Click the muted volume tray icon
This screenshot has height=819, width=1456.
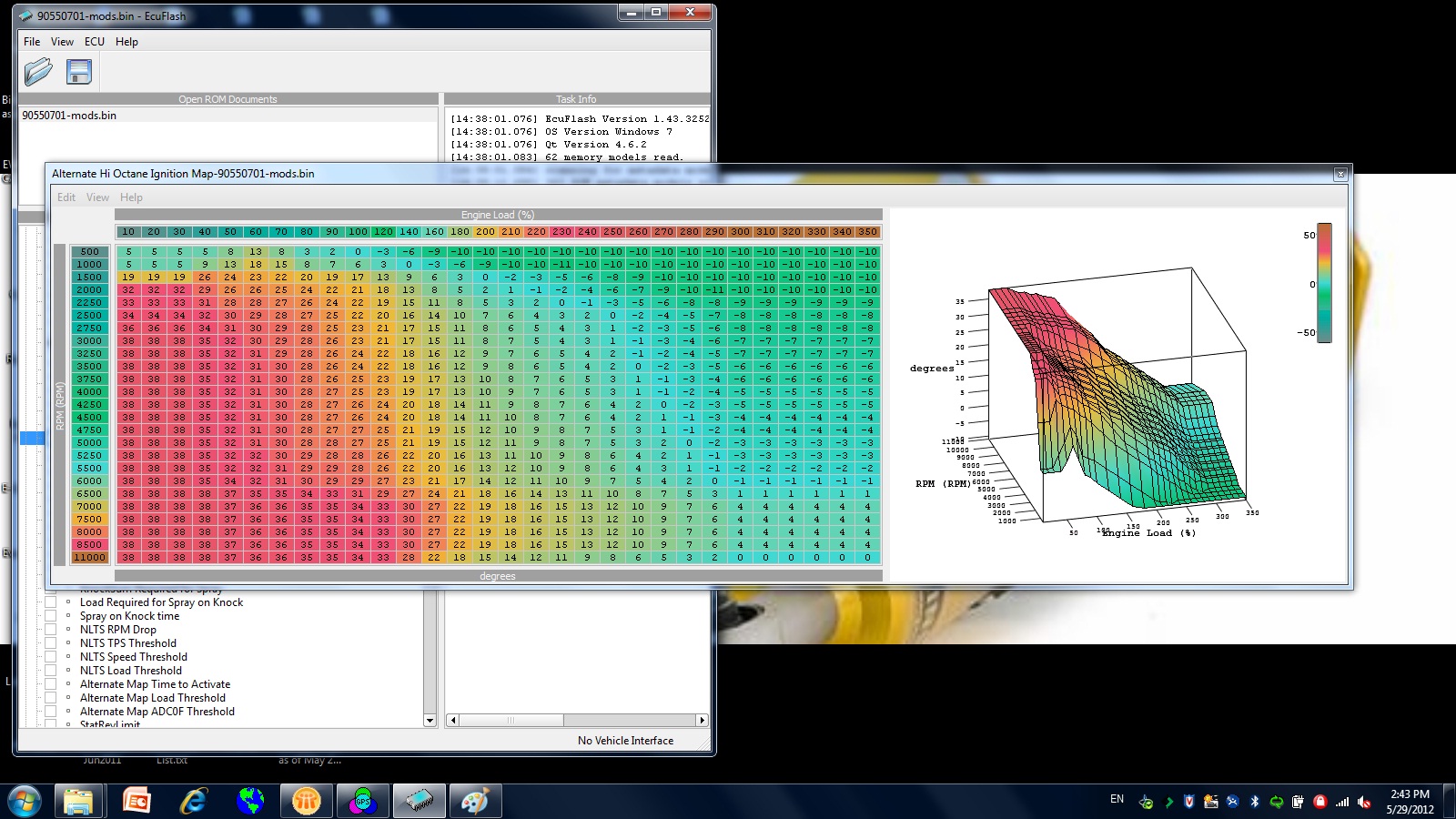point(1363,801)
